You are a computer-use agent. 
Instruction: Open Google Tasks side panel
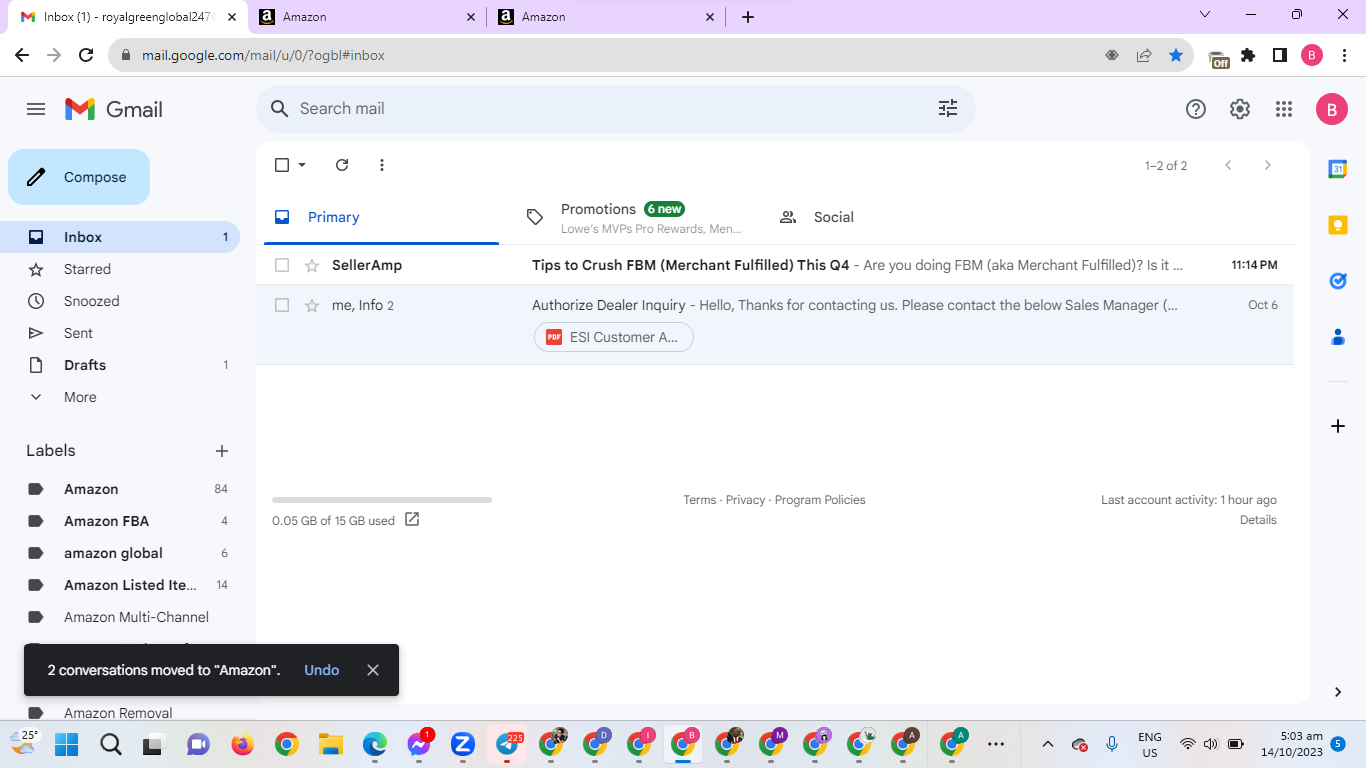[1338, 281]
